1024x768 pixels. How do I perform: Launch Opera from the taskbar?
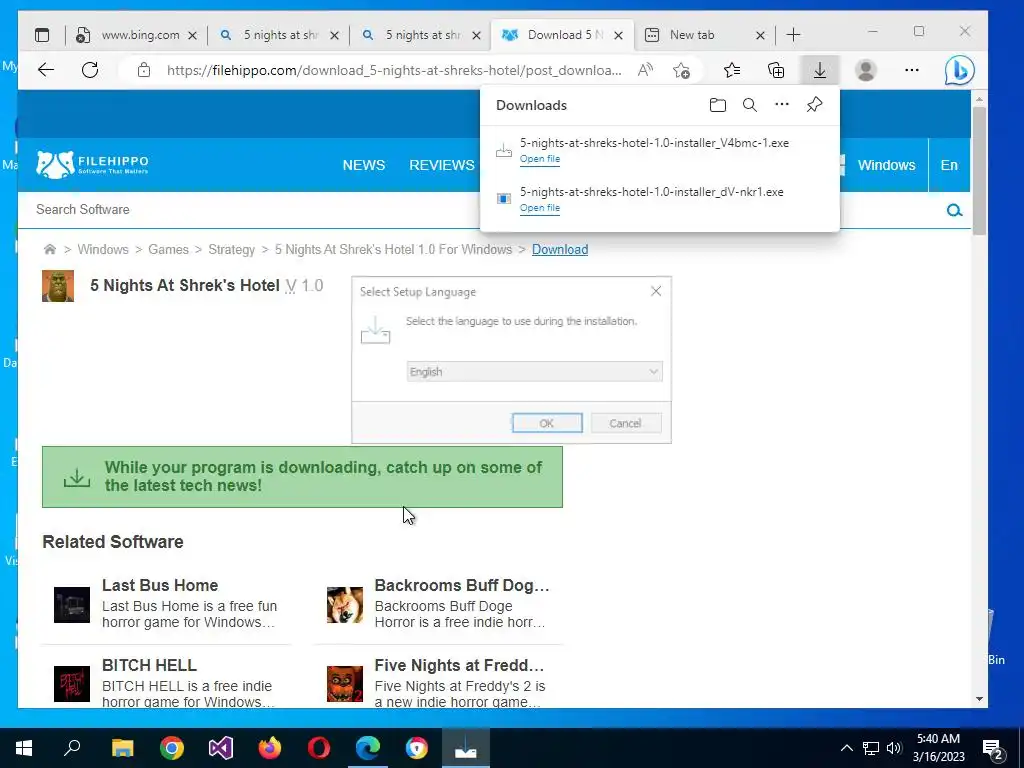[x=319, y=748]
